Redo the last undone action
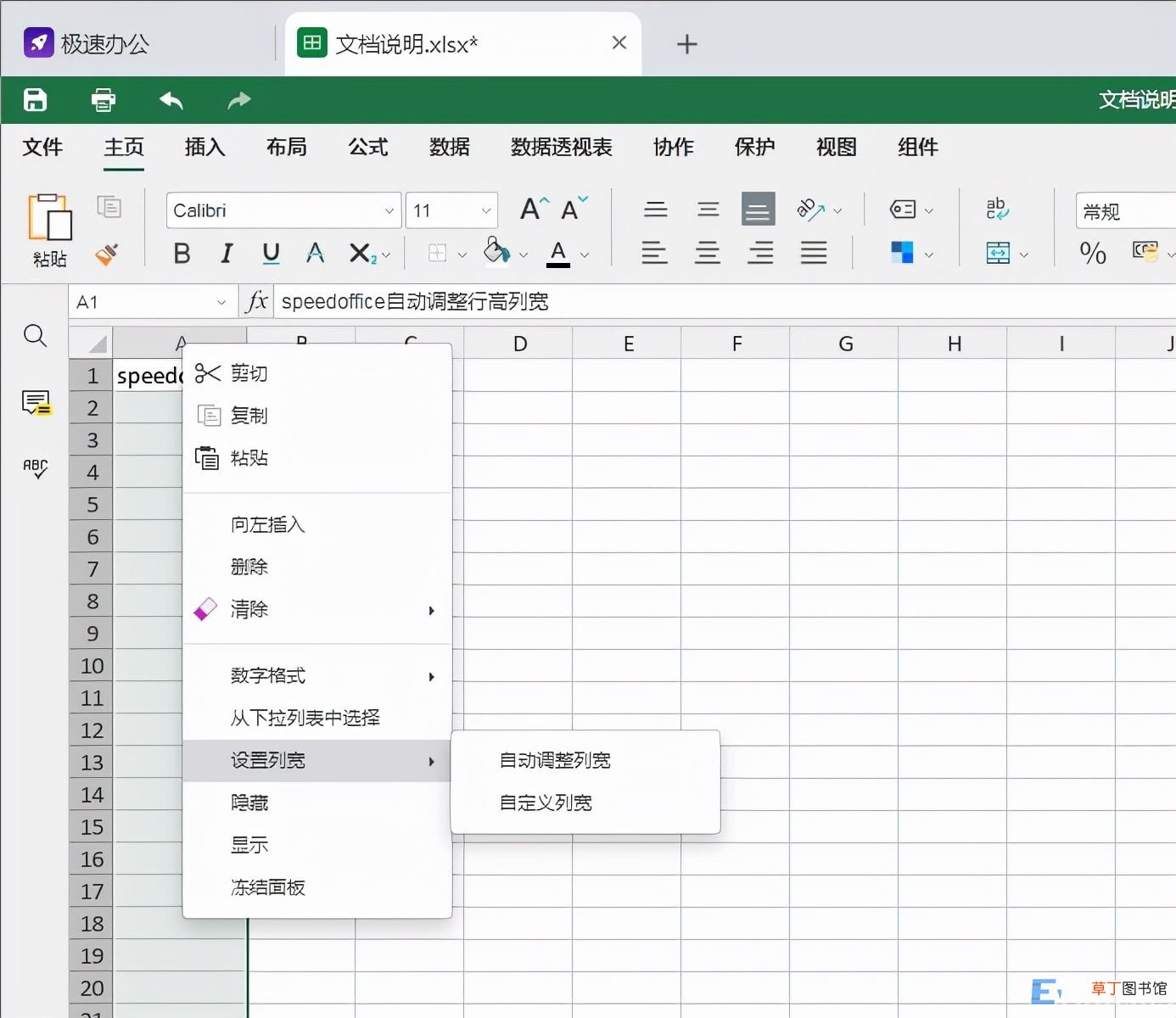Viewport: 1176px width, 1018px height. (x=239, y=100)
